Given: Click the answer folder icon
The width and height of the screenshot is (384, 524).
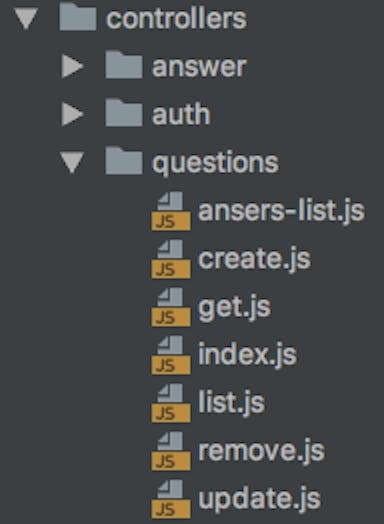Looking at the screenshot, I should pos(124,64).
